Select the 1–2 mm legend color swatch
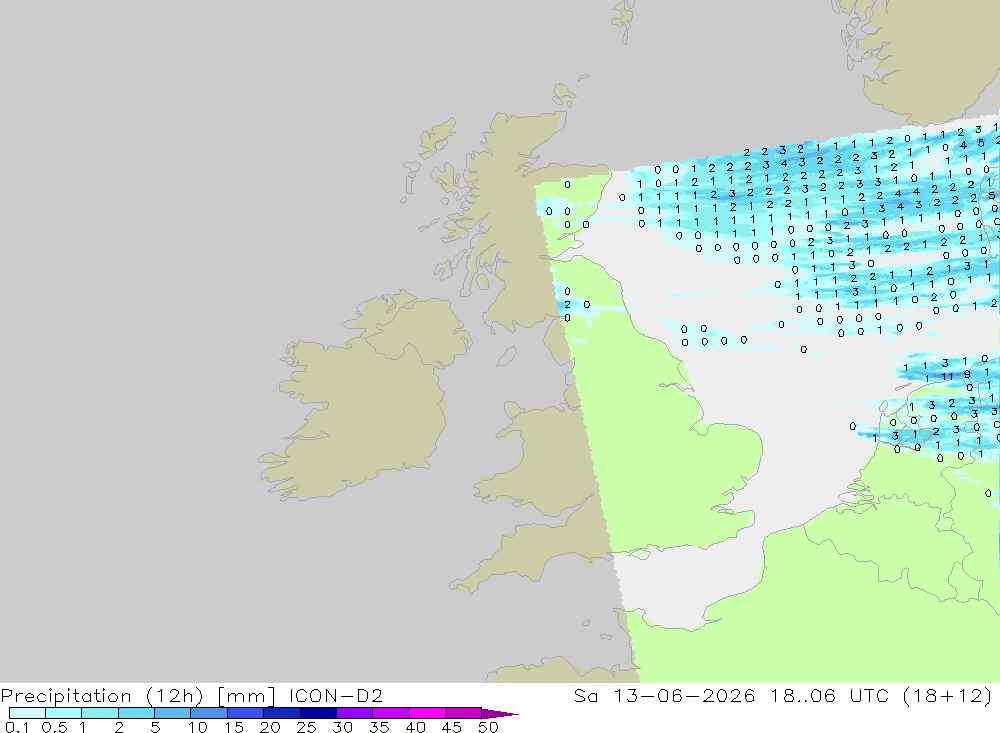Viewport: 1000px width, 733px height. pyautogui.click(x=99, y=713)
